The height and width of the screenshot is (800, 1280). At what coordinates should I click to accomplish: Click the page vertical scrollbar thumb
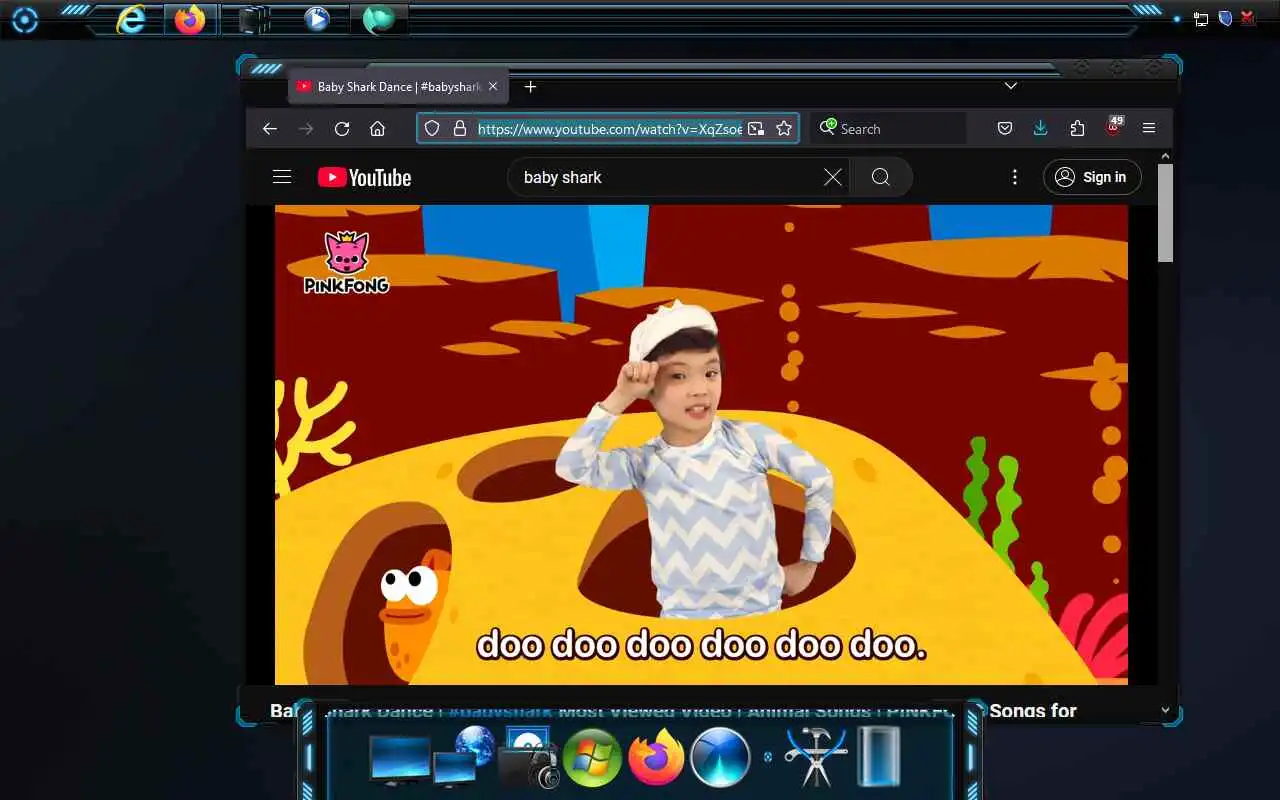click(x=1165, y=213)
